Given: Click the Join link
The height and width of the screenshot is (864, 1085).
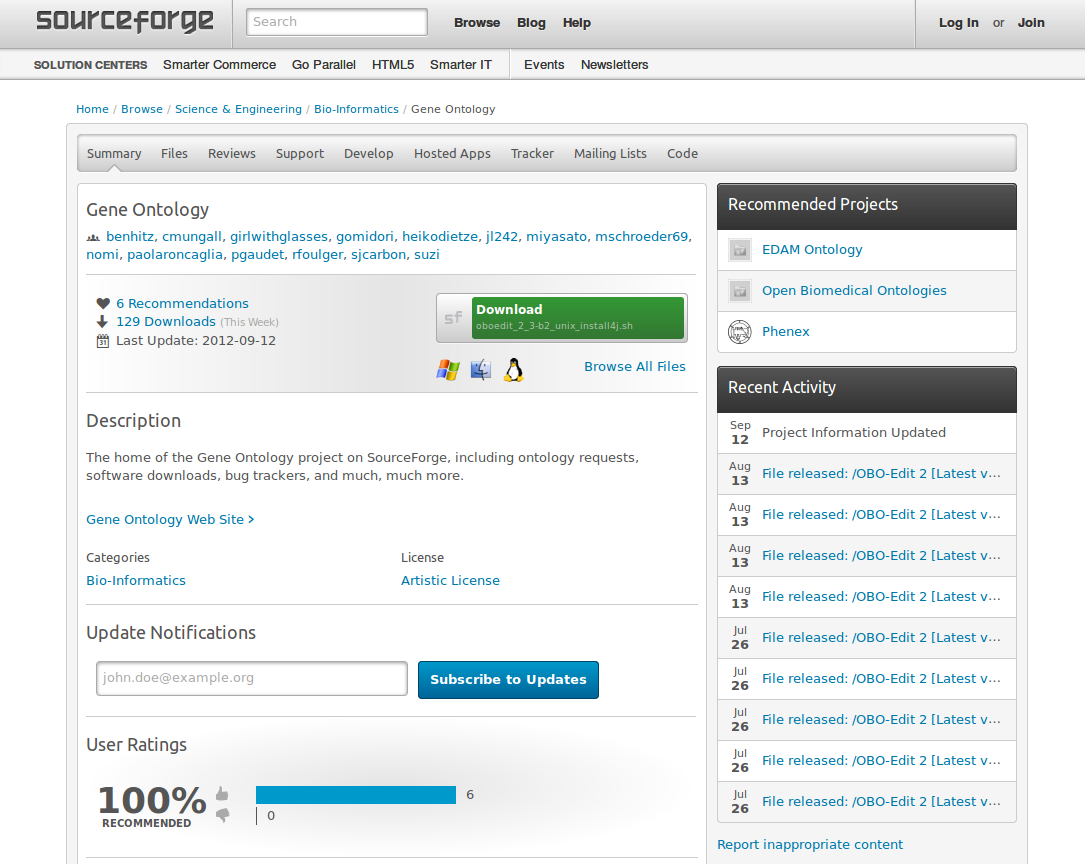Looking at the screenshot, I should (x=1031, y=23).
